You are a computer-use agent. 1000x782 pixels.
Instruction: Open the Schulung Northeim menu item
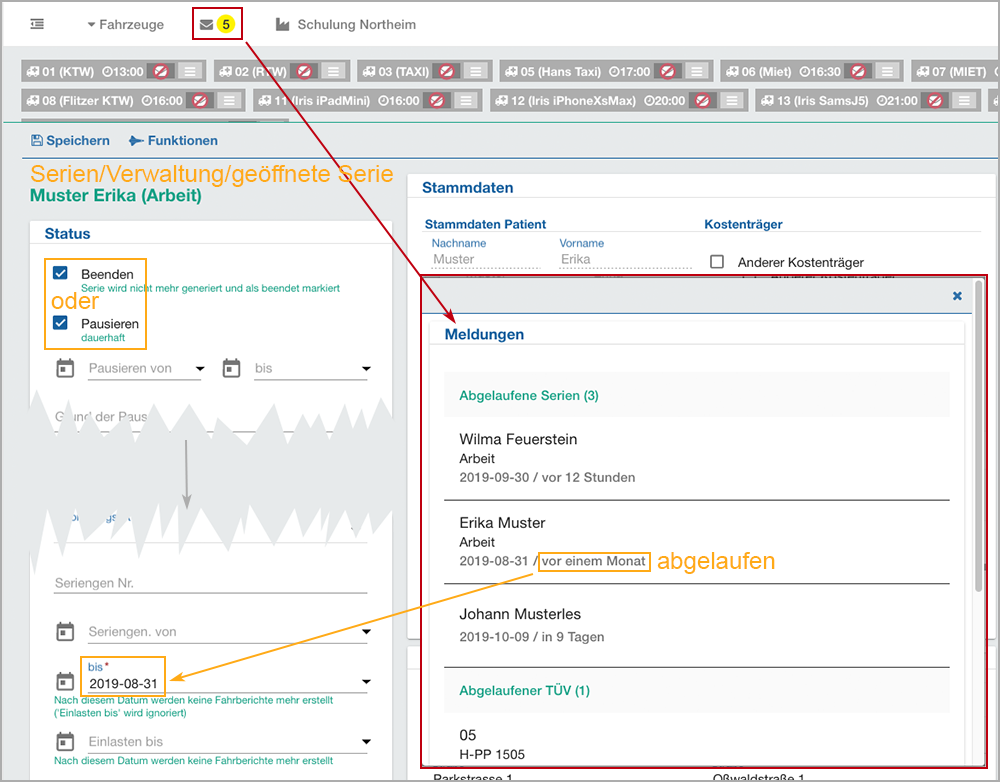pos(345,24)
